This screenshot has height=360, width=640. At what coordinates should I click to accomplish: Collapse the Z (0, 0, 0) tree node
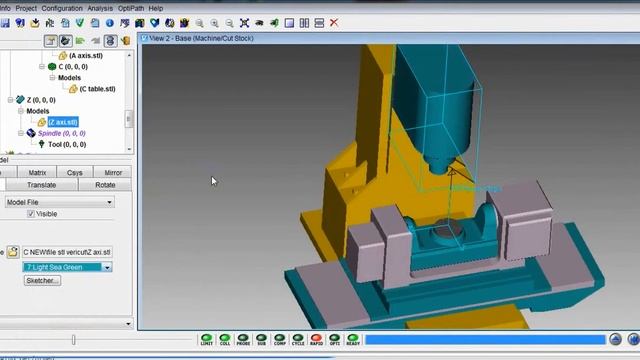tap(10, 100)
